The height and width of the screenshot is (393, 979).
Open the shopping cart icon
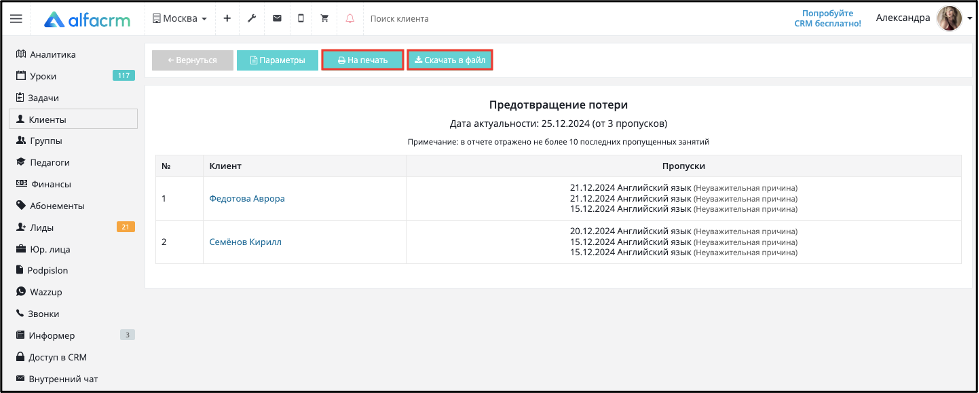click(325, 19)
